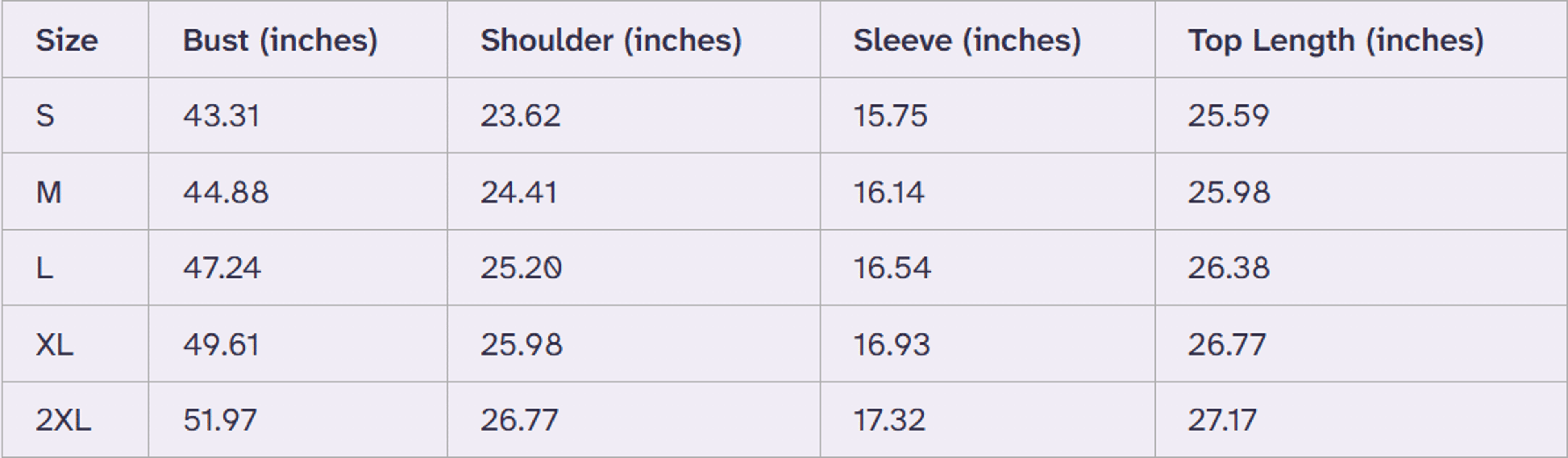Select the 2XL size row label

63,420
